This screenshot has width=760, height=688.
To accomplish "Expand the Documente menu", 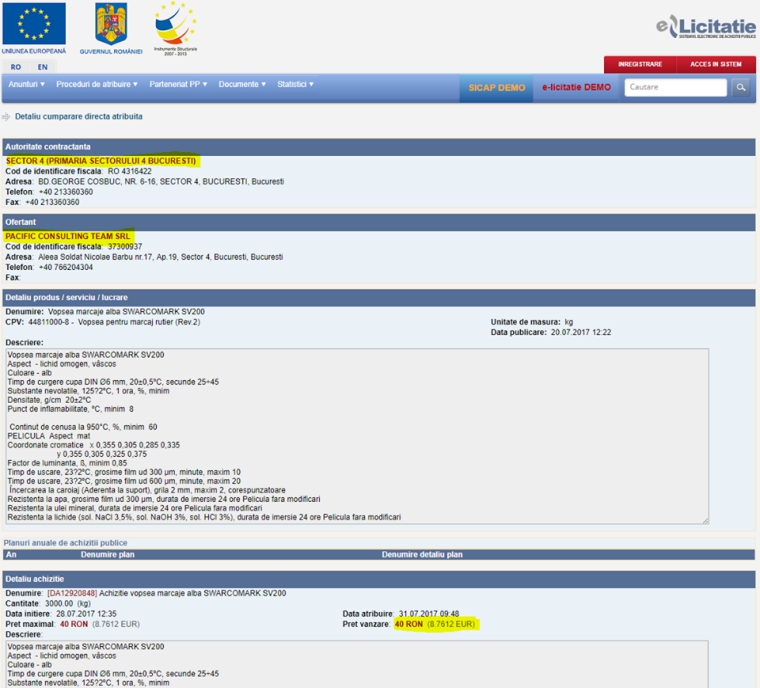I will point(242,84).
